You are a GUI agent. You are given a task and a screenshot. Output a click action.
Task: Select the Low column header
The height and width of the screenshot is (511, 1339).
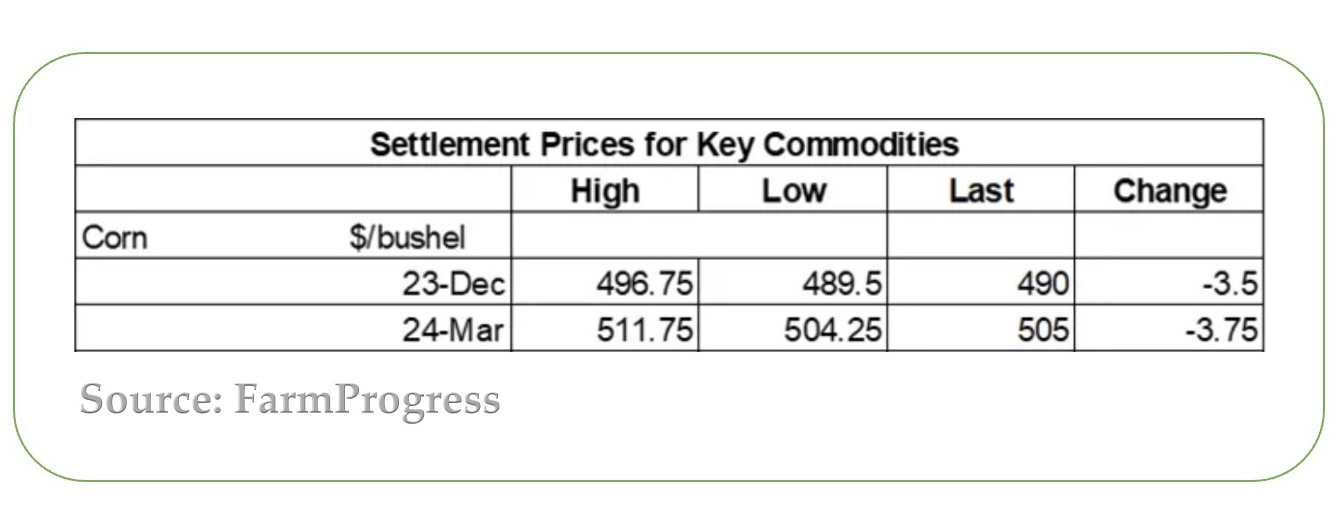[794, 190]
